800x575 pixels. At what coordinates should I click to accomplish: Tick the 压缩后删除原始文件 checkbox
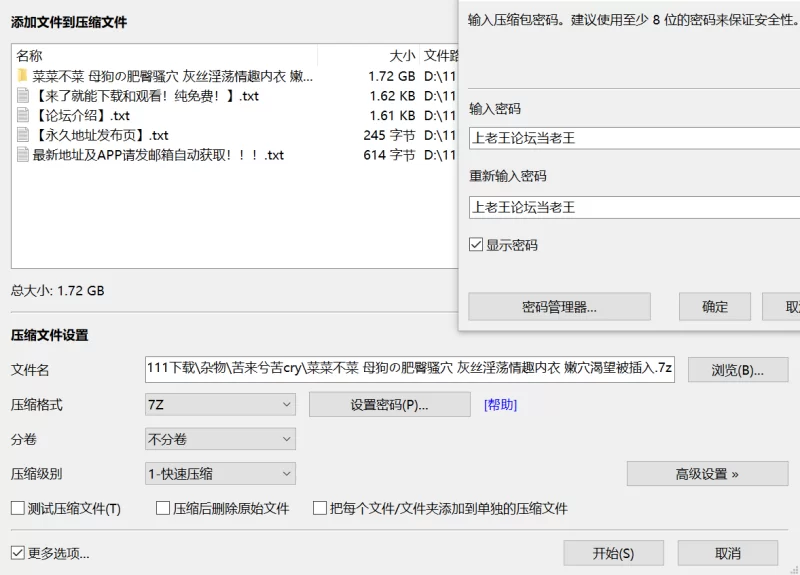[163, 508]
